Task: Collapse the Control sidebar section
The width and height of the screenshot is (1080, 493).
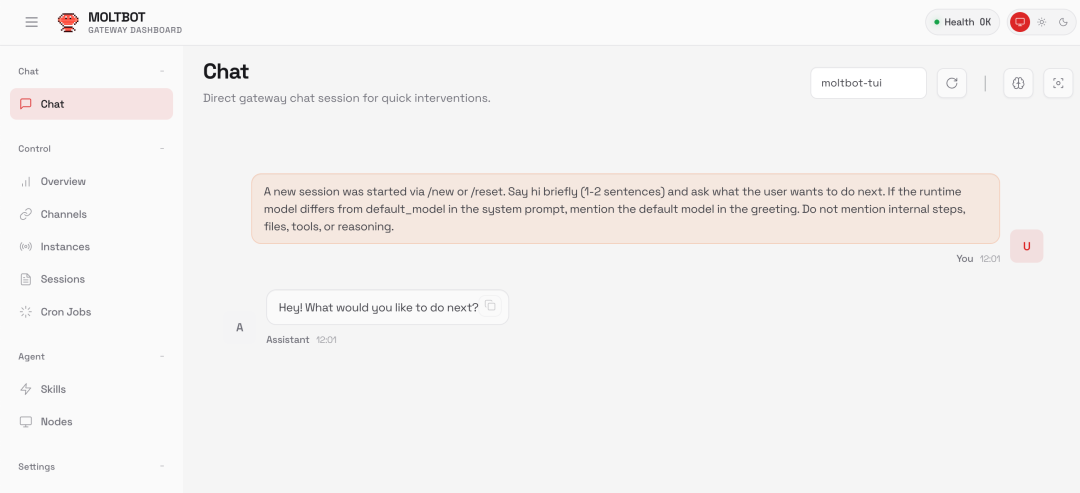Action: click(162, 149)
